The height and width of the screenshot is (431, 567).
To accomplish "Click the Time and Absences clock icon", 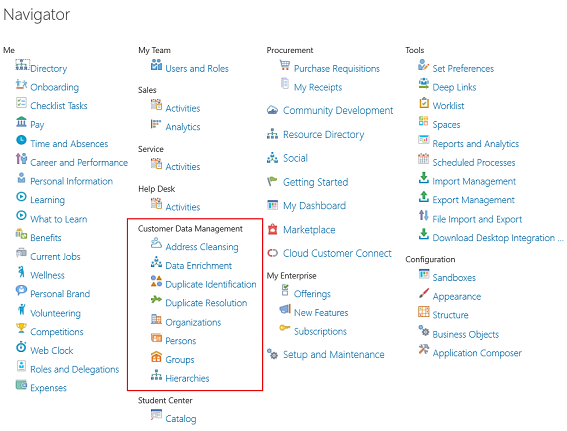I will click(21, 140).
